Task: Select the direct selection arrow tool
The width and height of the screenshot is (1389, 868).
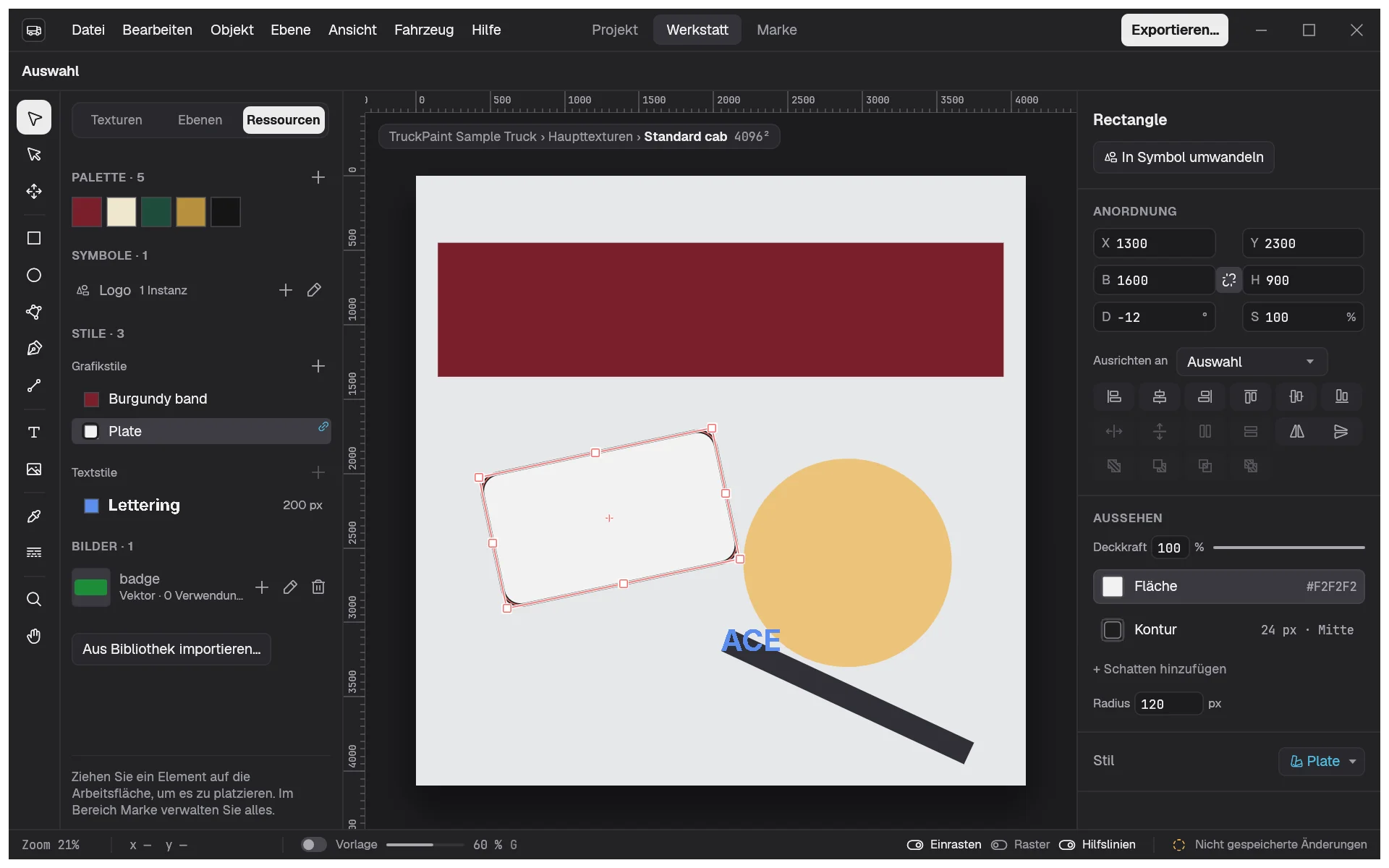Action: tap(34, 154)
